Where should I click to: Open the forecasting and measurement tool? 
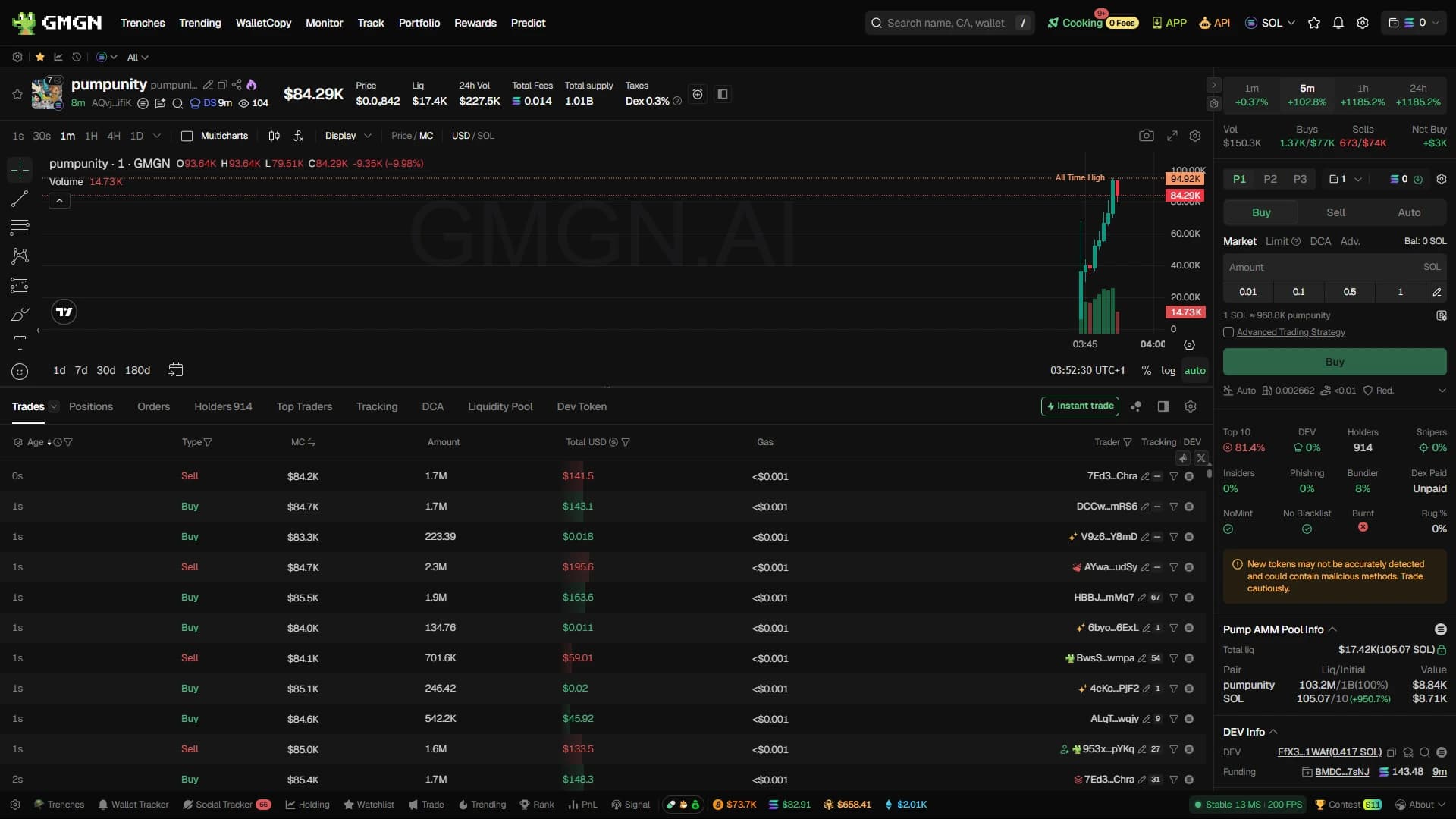tap(20, 285)
